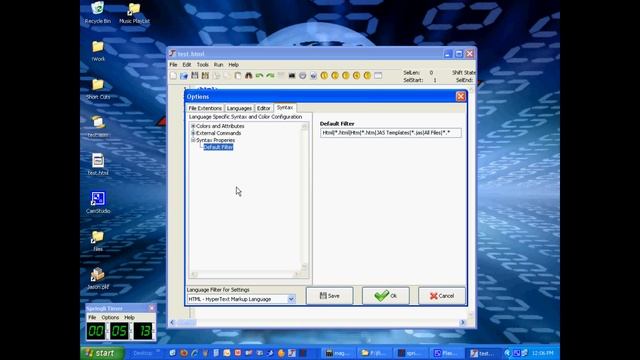640x360 pixels.
Task: Switch to the Editor tab
Action: point(264,108)
